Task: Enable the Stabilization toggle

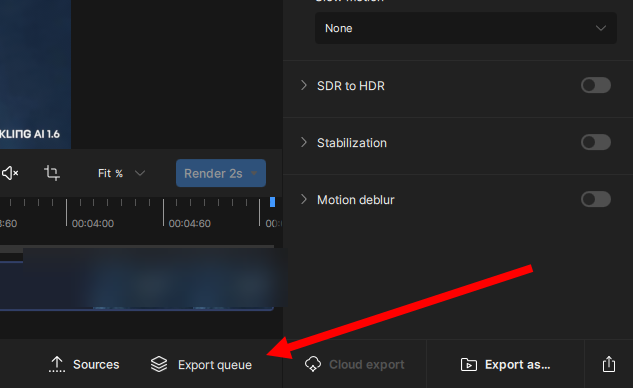Action: pyautogui.click(x=595, y=142)
